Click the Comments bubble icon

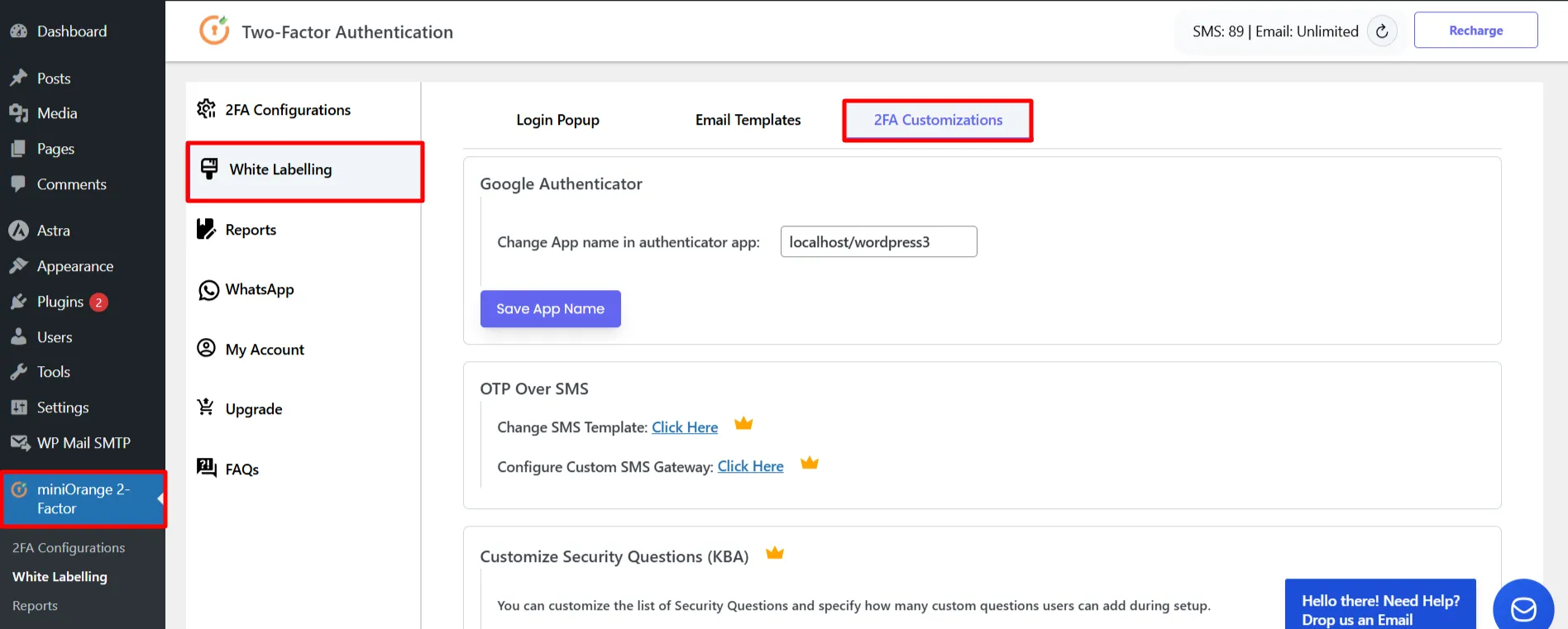coord(18,184)
